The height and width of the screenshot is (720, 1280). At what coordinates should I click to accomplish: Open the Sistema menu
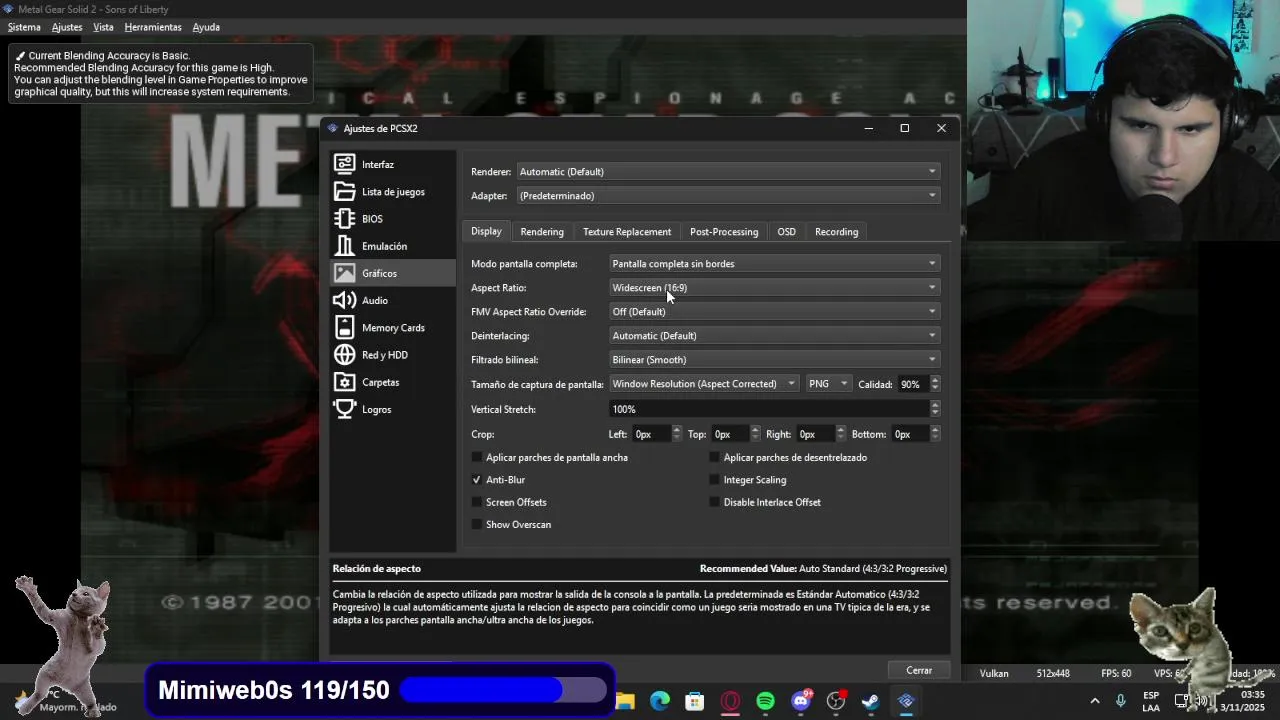(x=24, y=27)
